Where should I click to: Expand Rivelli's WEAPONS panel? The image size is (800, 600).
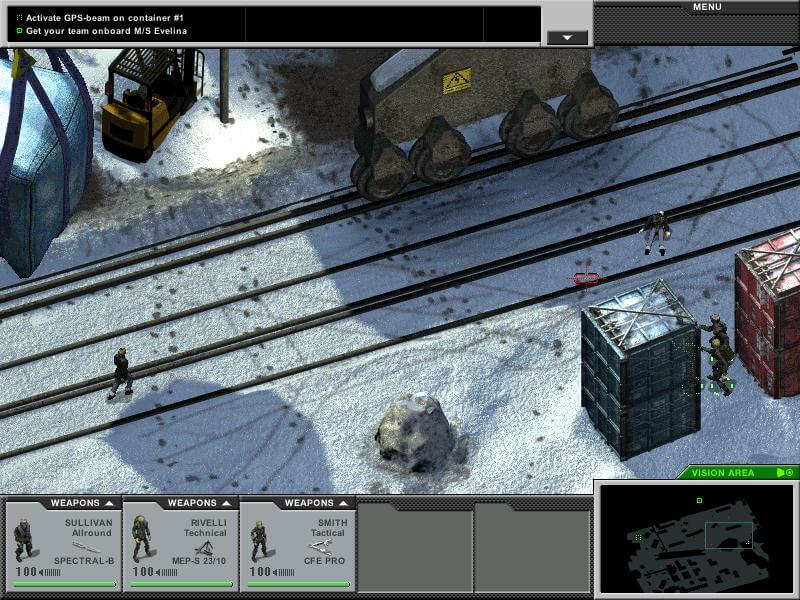click(198, 503)
